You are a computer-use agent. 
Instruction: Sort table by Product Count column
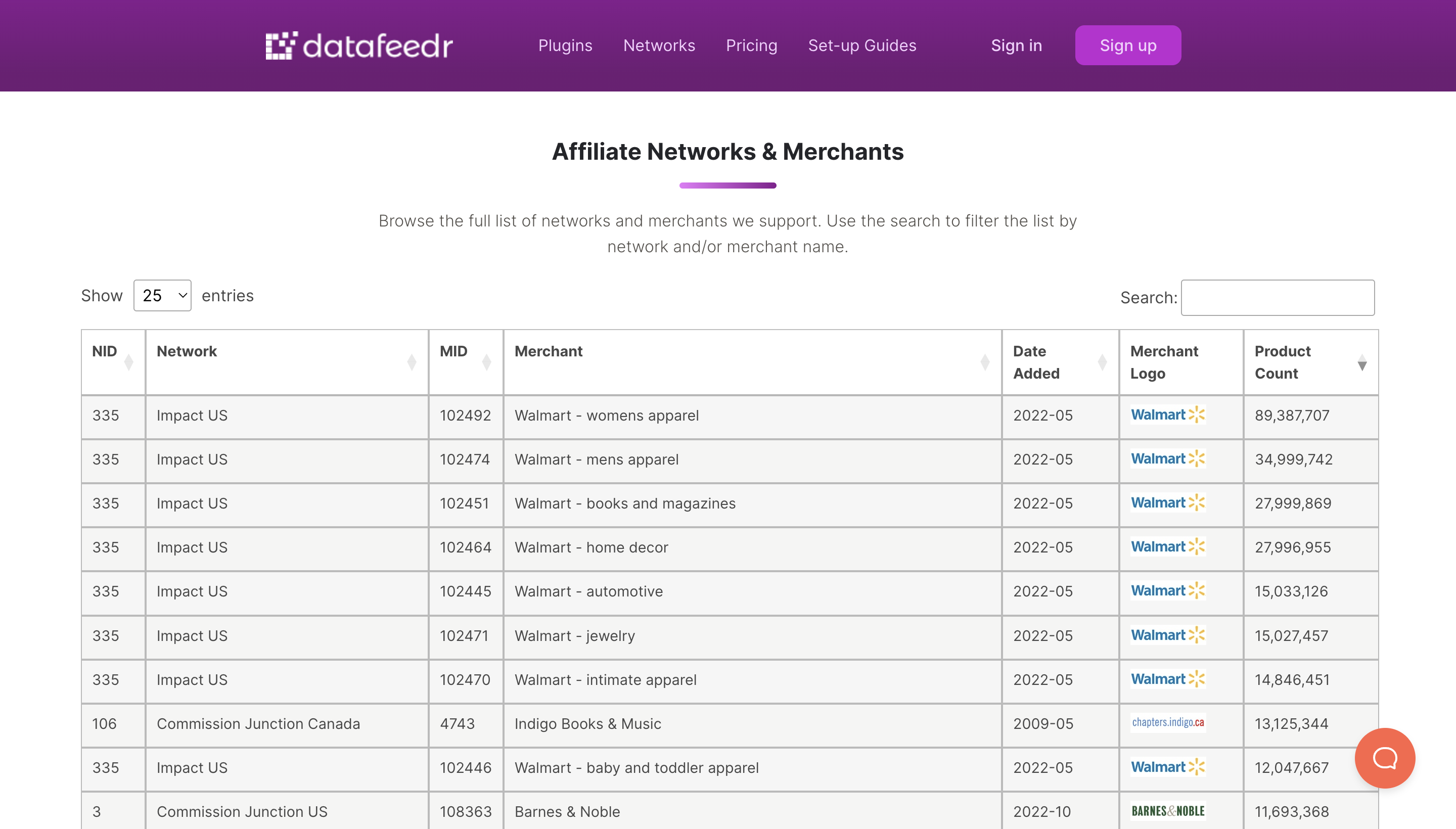point(1311,362)
